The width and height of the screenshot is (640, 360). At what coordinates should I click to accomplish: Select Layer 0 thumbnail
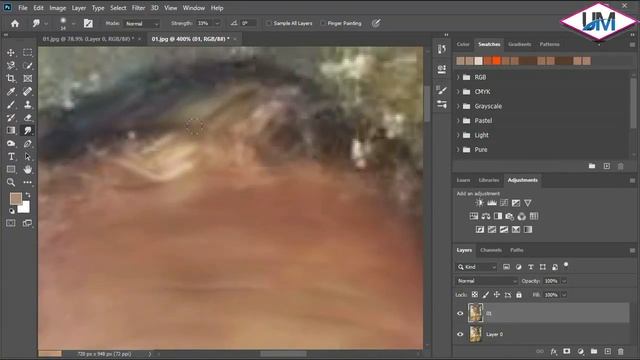click(475, 334)
